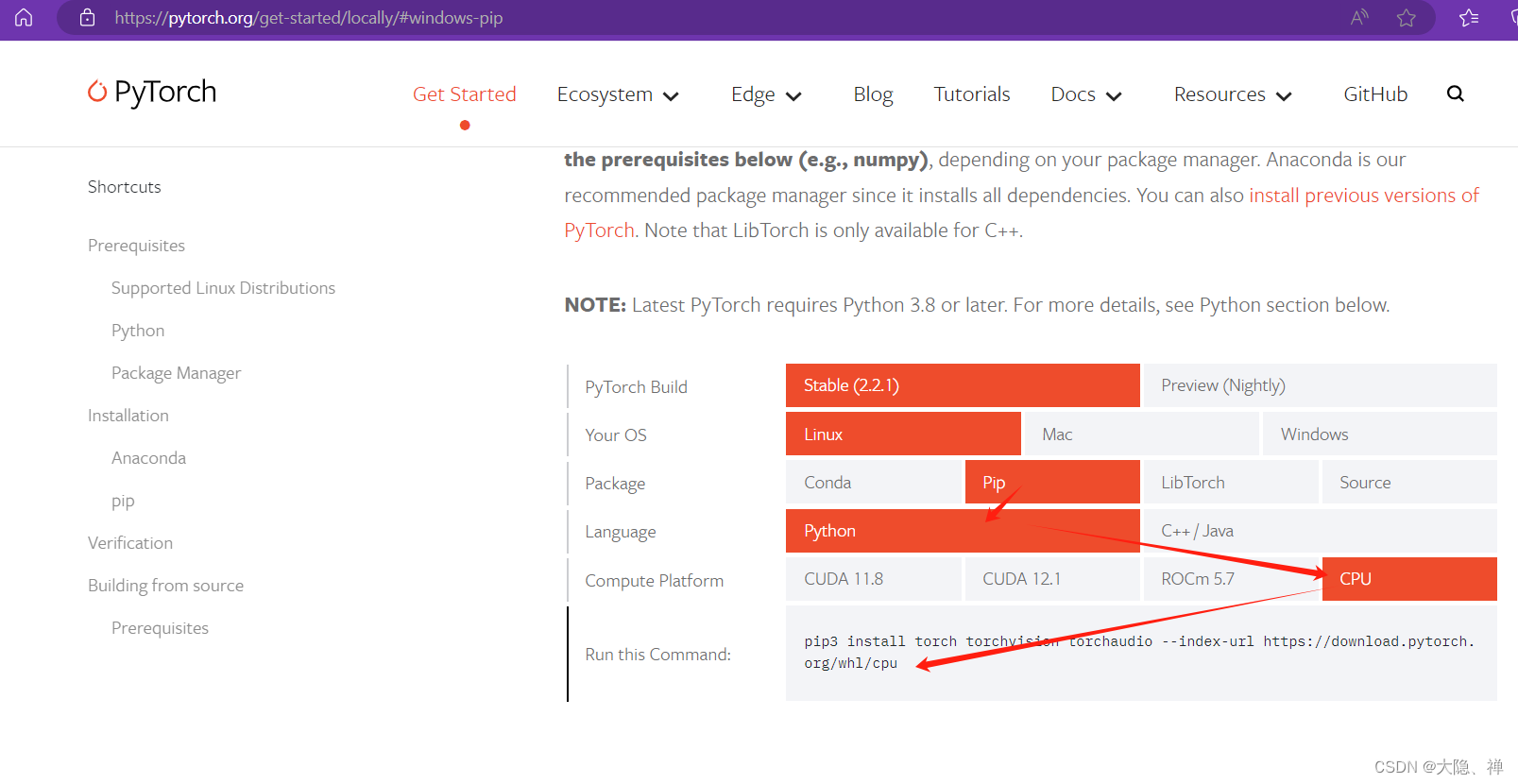Expand the Resources dropdown menu
The image size is (1518, 784).
[x=1233, y=94]
